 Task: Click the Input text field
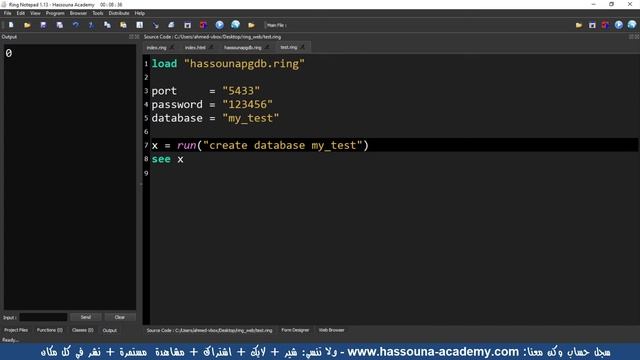click(x=43, y=317)
